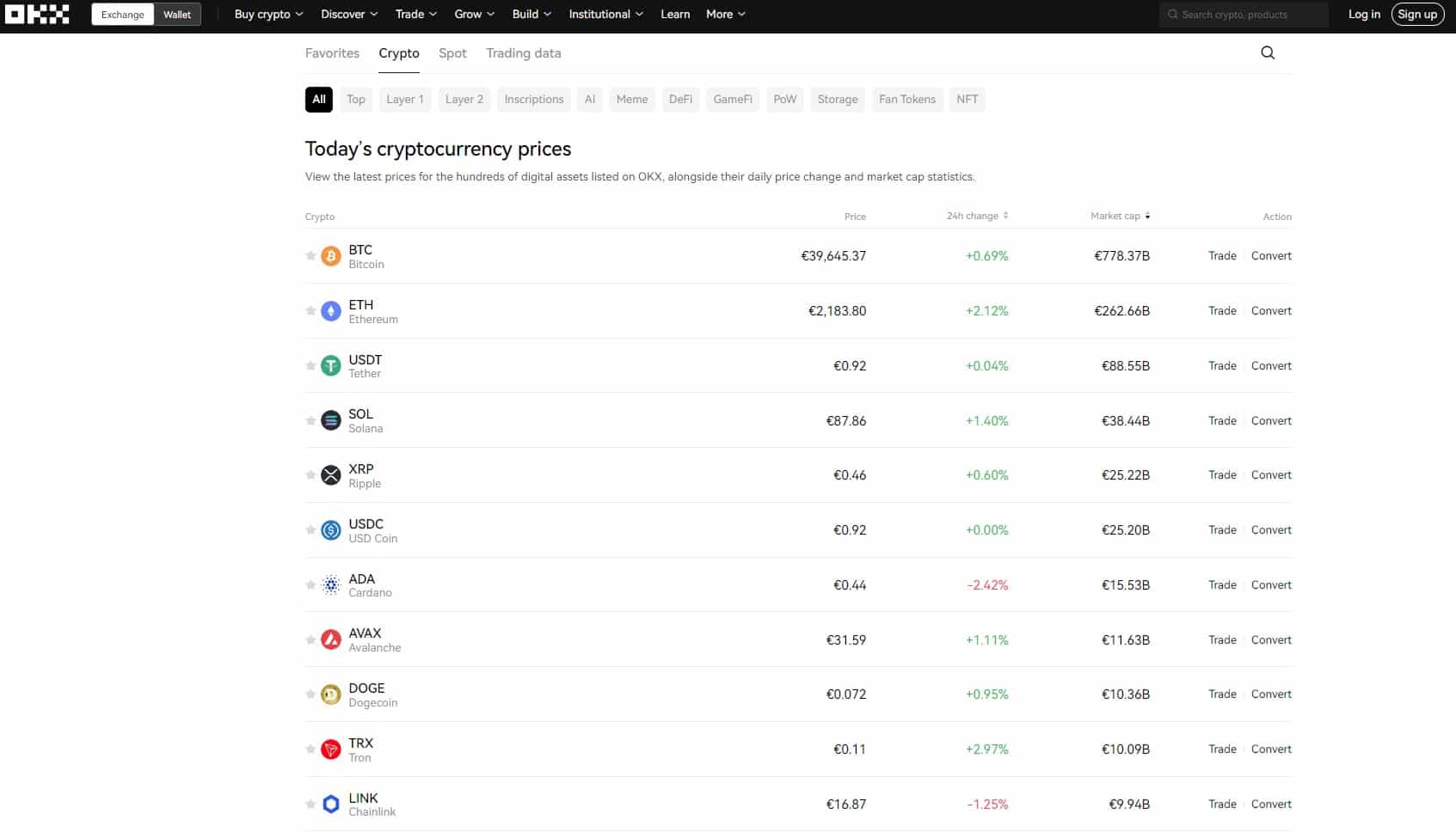This screenshot has width=1456, height=832.
Task: Click the Solana coin icon
Action: pos(331,420)
